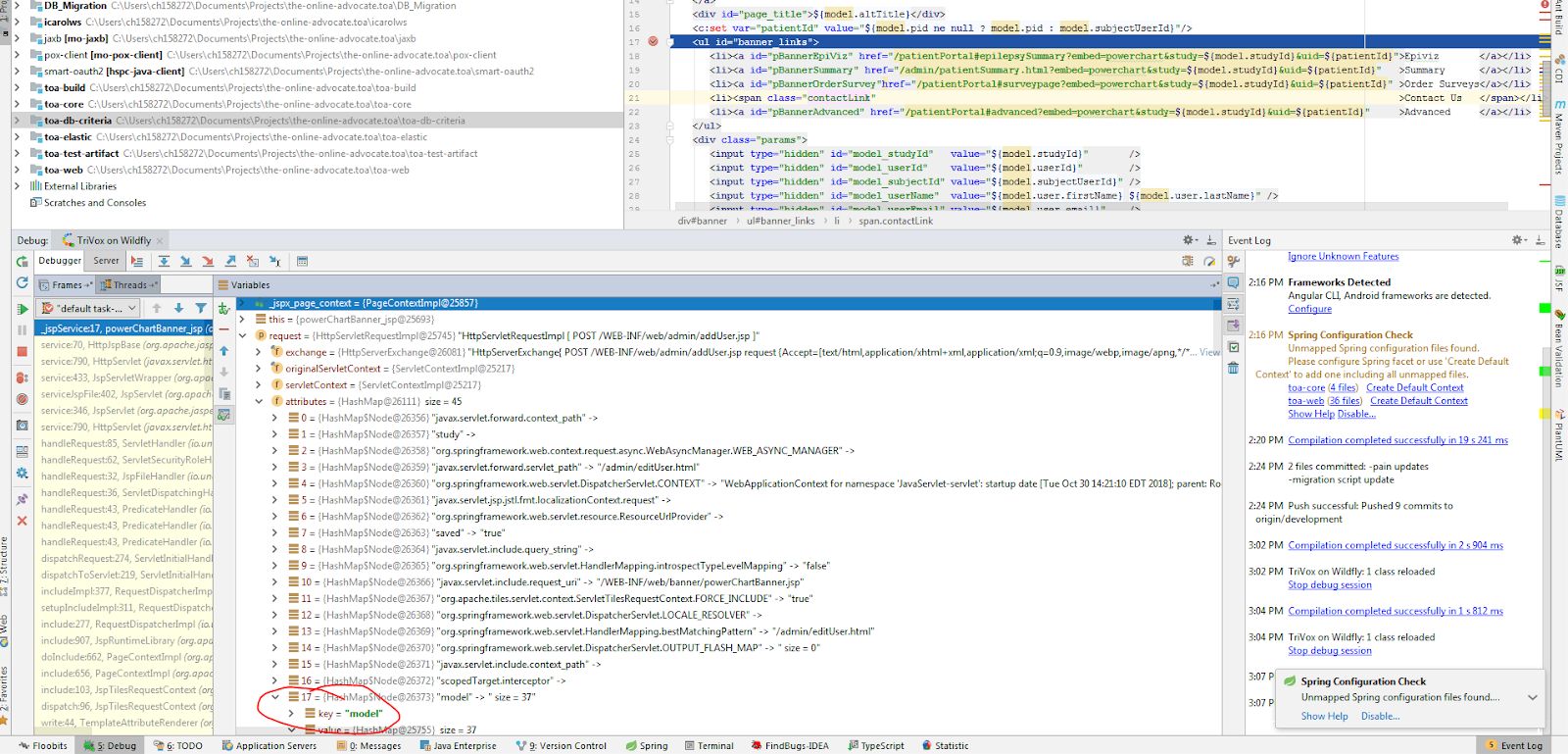Move to the next frame with down arrow
Viewport: 1568px width, 754px height.
[178, 308]
